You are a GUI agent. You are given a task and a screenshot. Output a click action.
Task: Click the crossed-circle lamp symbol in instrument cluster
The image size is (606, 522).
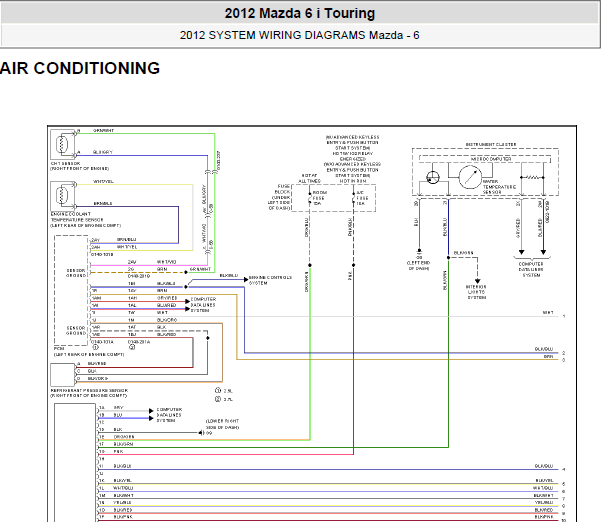click(x=433, y=178)
